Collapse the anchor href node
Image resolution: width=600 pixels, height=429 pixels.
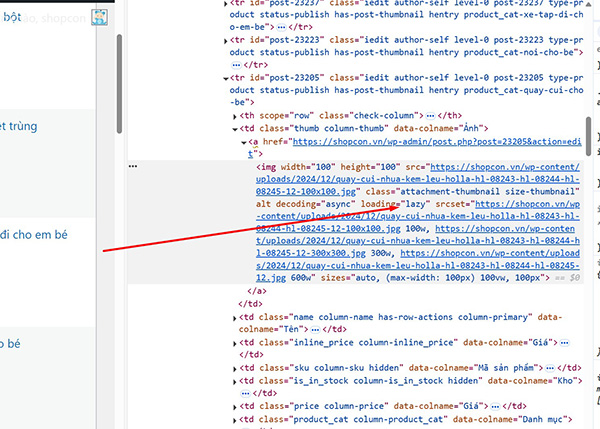pos(244,143)
